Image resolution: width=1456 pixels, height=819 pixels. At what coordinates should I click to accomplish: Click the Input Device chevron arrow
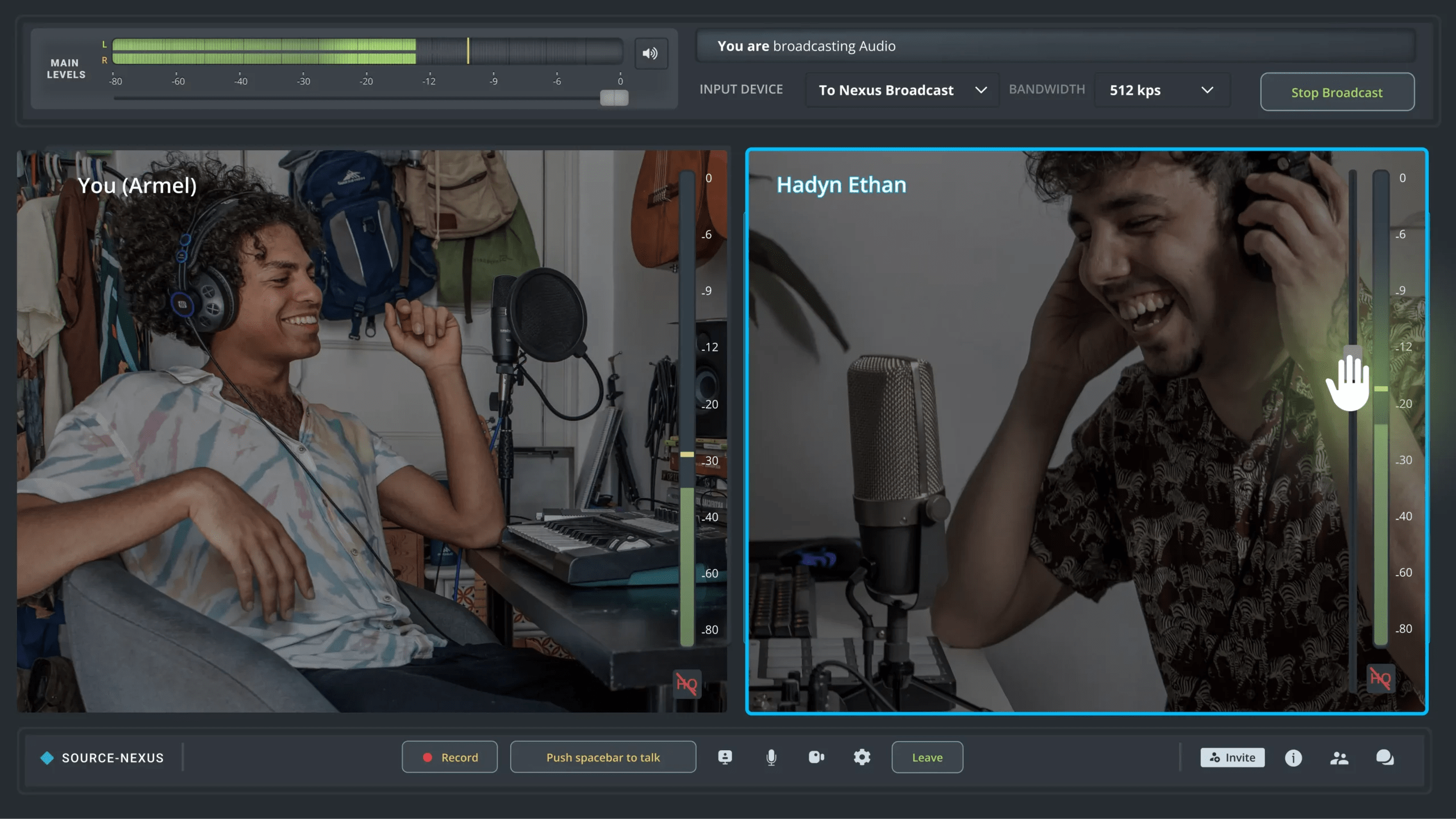point(981,90)
